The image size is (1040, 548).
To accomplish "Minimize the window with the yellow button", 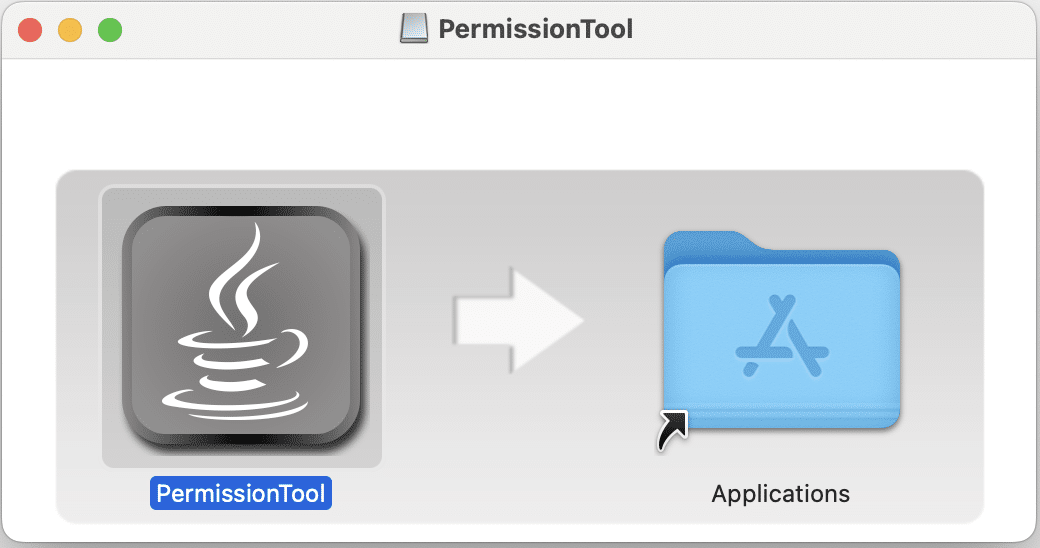I will [70, 29].
